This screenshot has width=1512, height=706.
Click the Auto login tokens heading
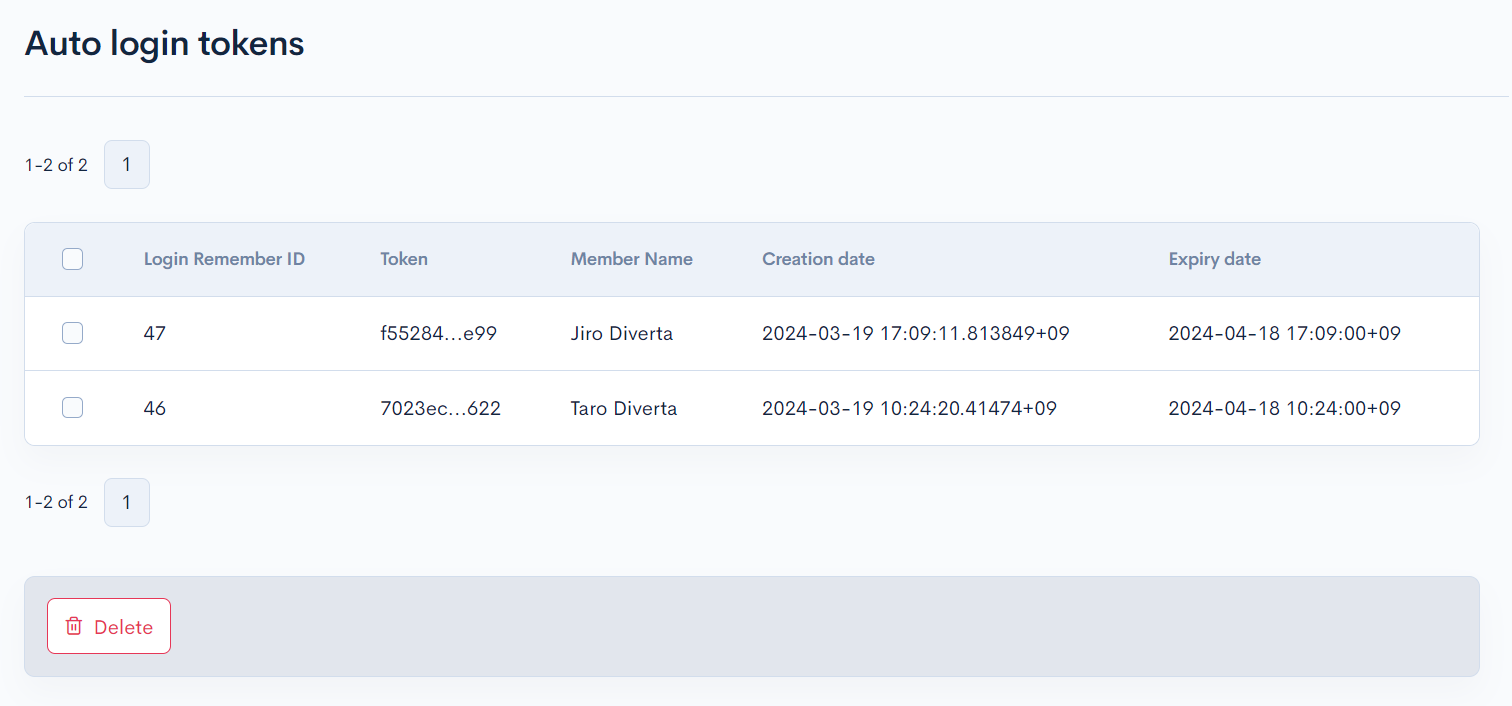point(164,44)
